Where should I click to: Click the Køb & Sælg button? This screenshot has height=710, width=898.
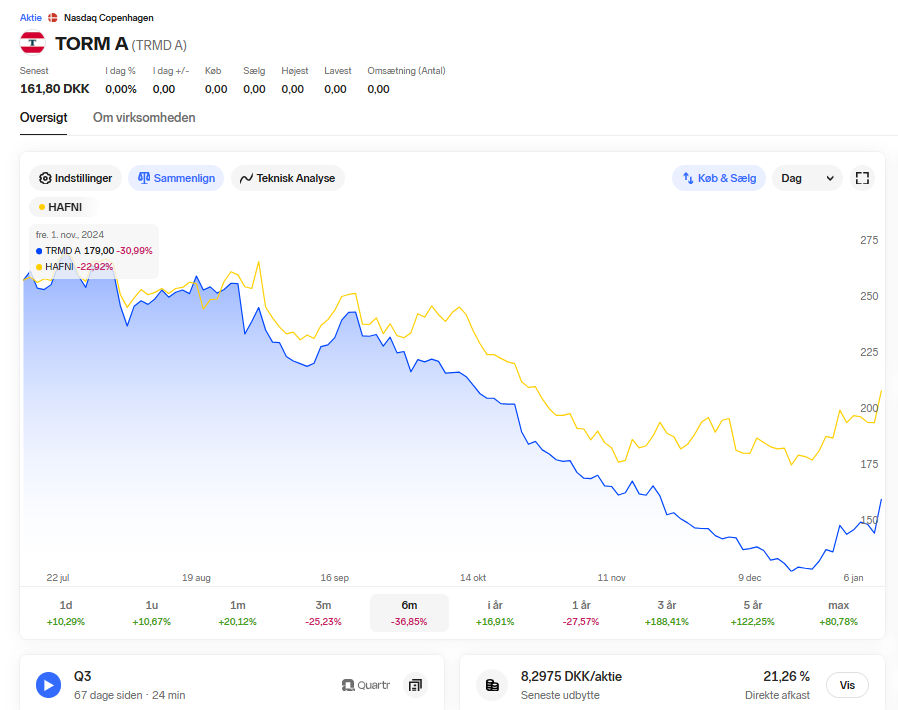point(719,178)
